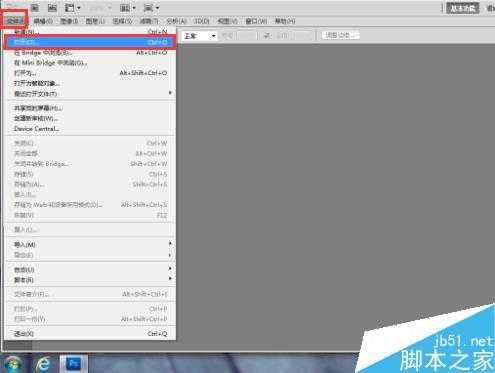Choose 打开为 Alt+Shift+Ctrl+O entry
Image resolution: width=495 pixels, height=373 pixels.
click(x=90, y=73)
